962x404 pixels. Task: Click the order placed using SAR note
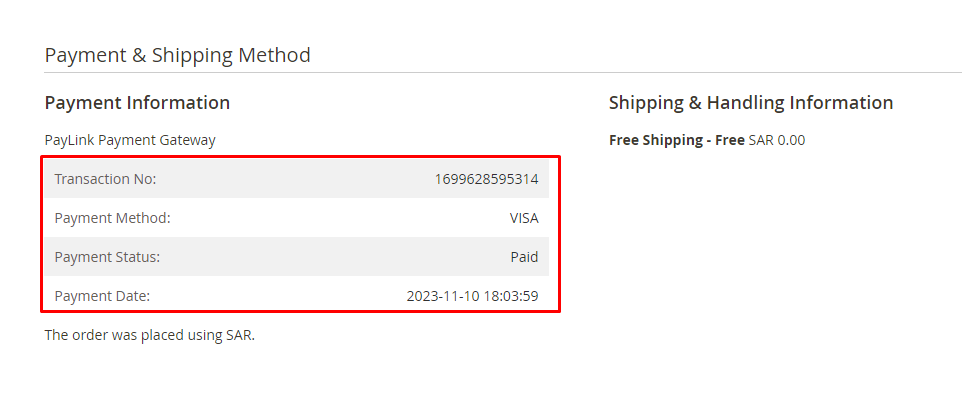click(x=150, y=335)
